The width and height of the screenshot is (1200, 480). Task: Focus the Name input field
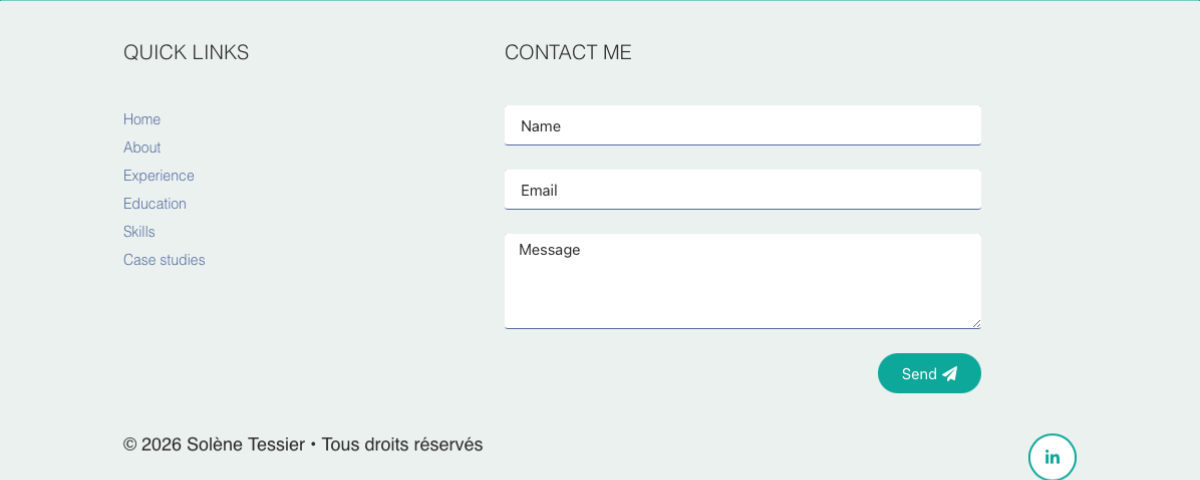click(742, 126)
